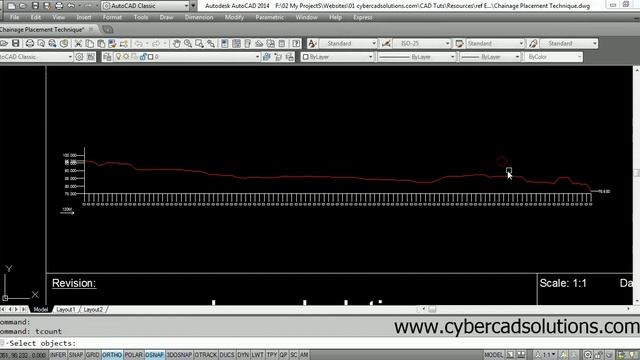Screen dimensions: 640x360
Task: Open the multileader style Standard dropdown
Action: [569, 43]
